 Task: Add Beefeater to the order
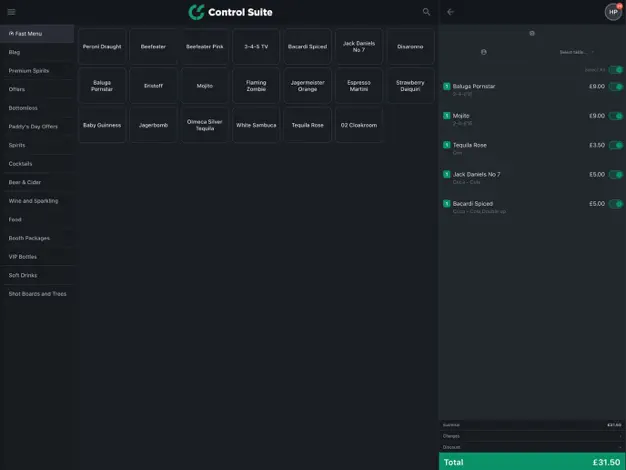(153, 47)
